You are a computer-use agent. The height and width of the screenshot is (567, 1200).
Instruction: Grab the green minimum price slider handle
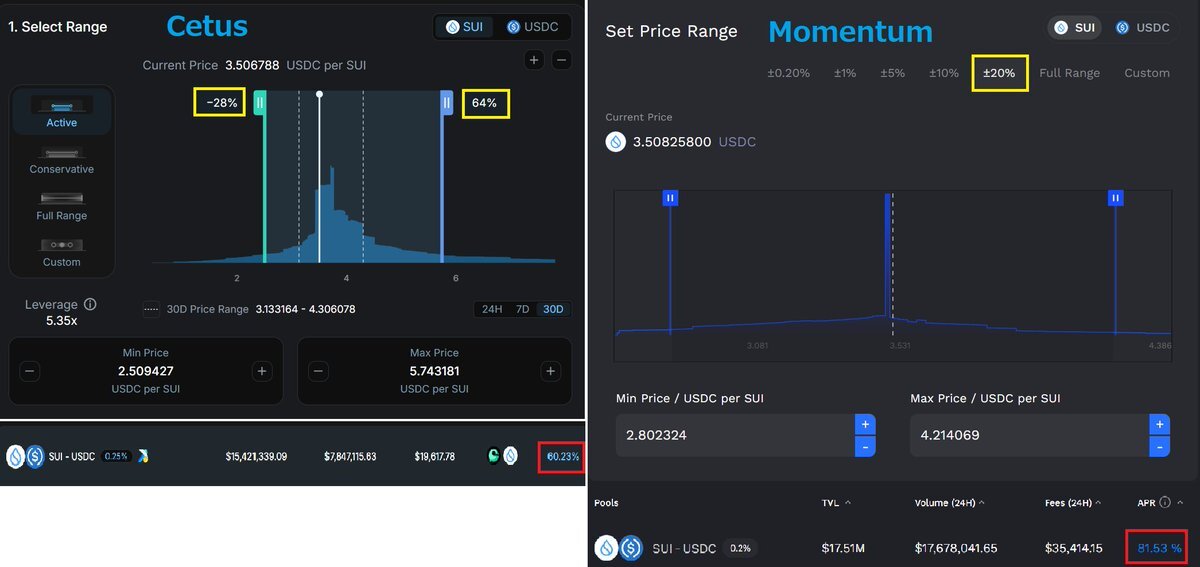[259, 103]
